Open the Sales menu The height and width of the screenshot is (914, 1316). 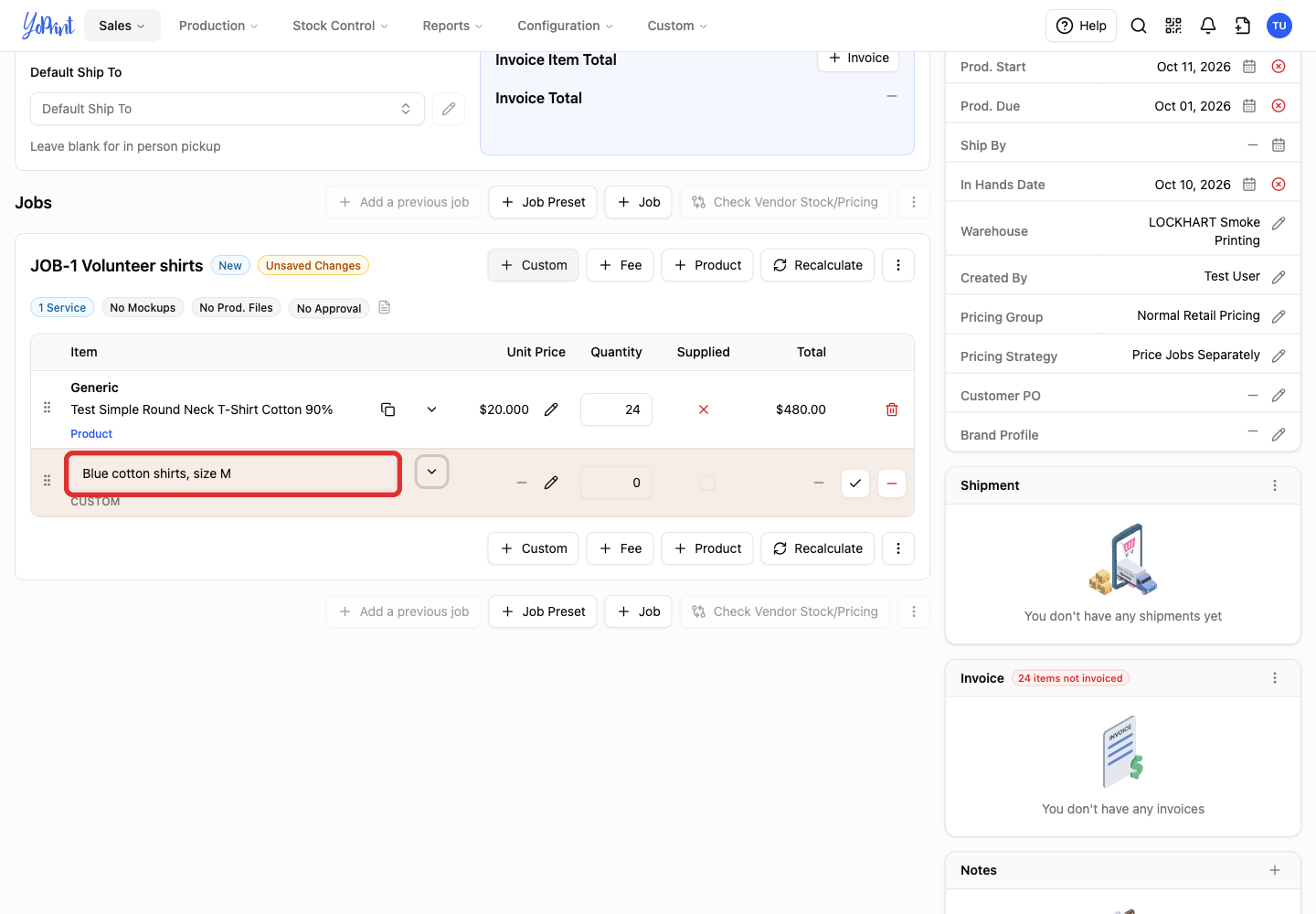tap(122, 26)
